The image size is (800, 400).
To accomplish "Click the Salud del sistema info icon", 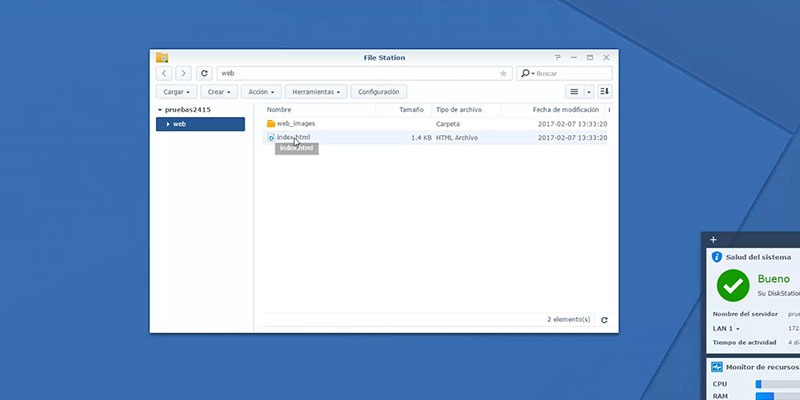I will [717, 257].
